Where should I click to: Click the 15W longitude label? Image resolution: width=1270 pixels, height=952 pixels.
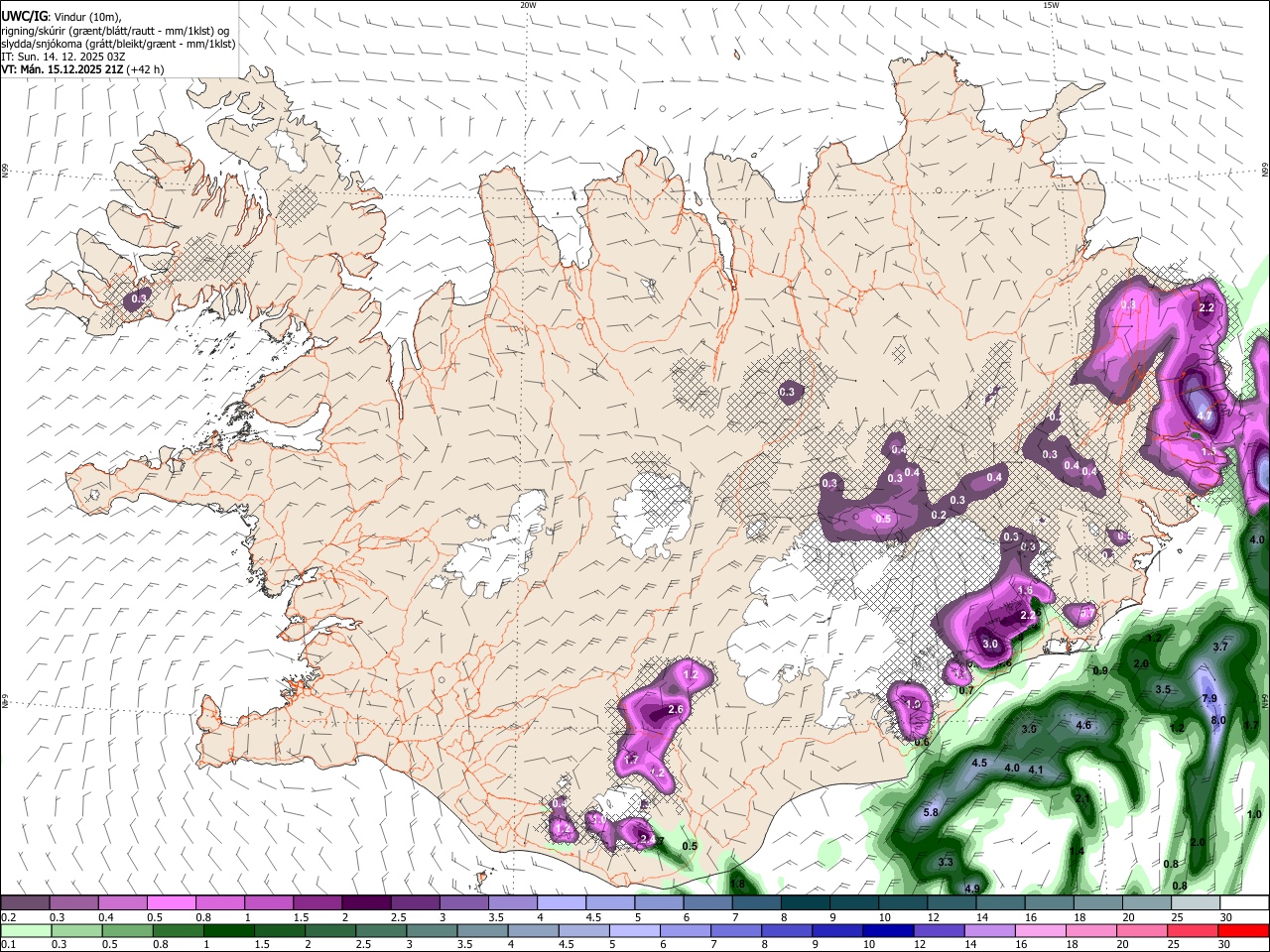tap(1050, 5)
